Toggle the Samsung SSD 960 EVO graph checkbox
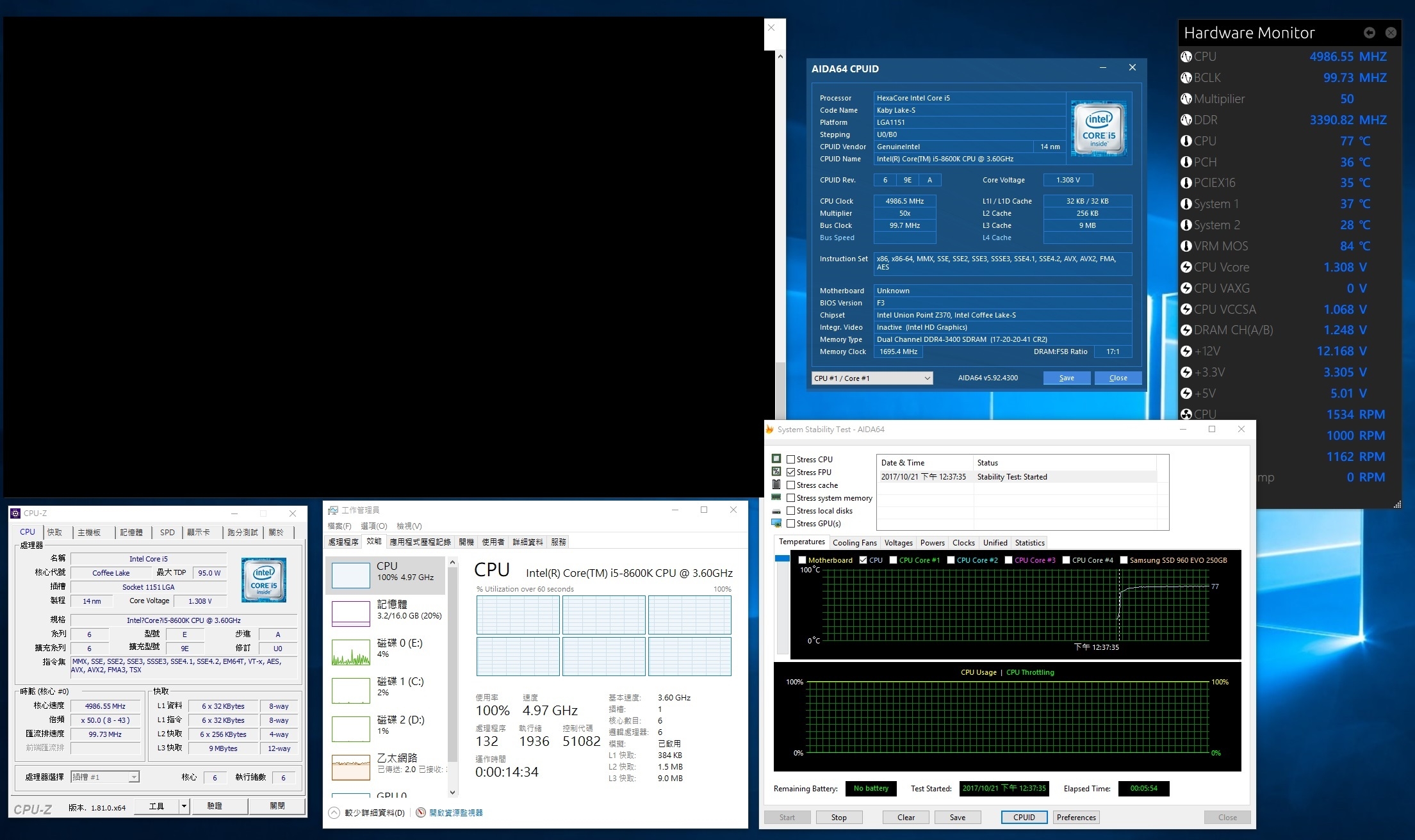 click(x=1124, y=560)
